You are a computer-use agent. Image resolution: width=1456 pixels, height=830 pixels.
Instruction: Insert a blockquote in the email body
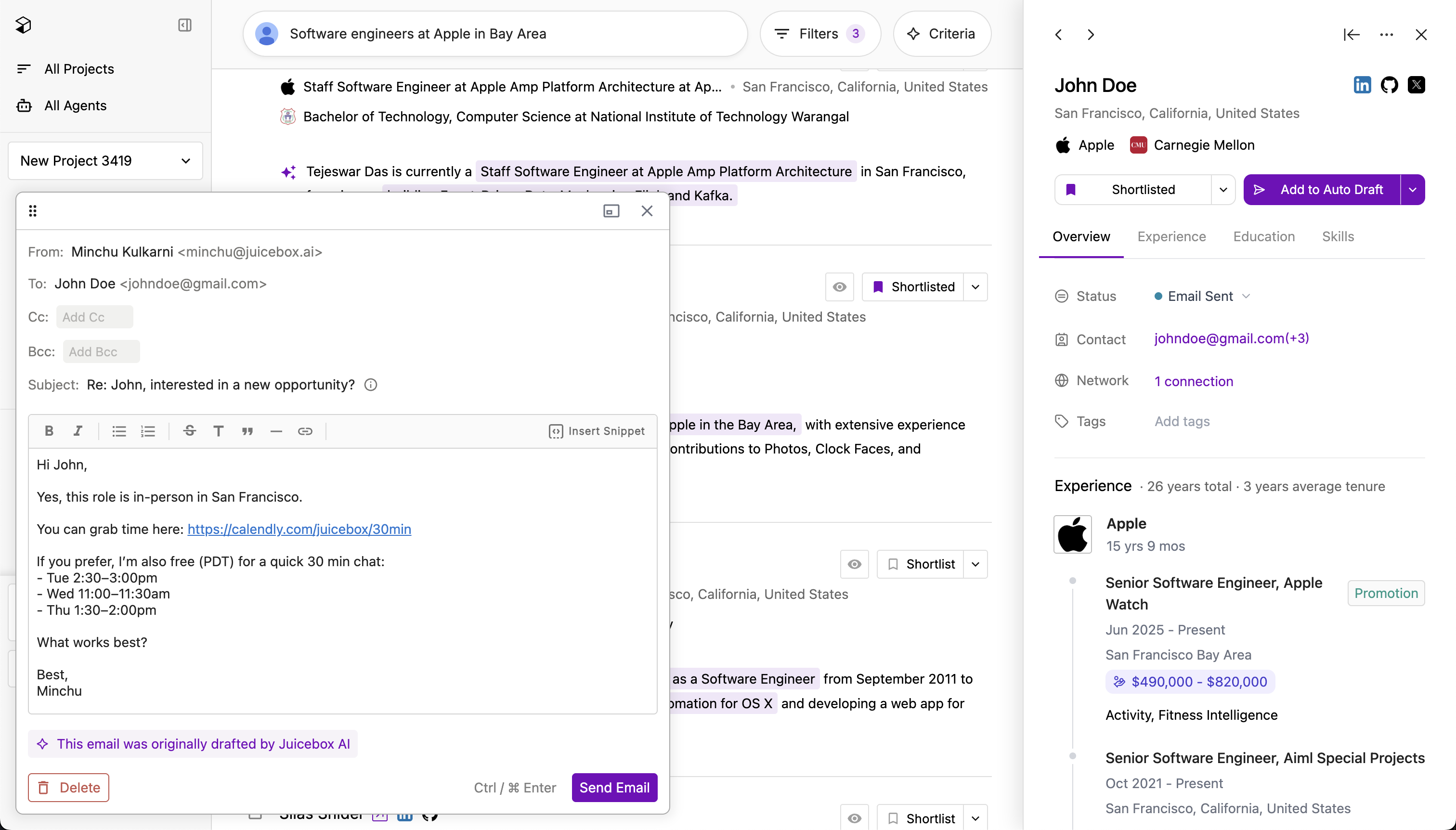pos(247,431)
